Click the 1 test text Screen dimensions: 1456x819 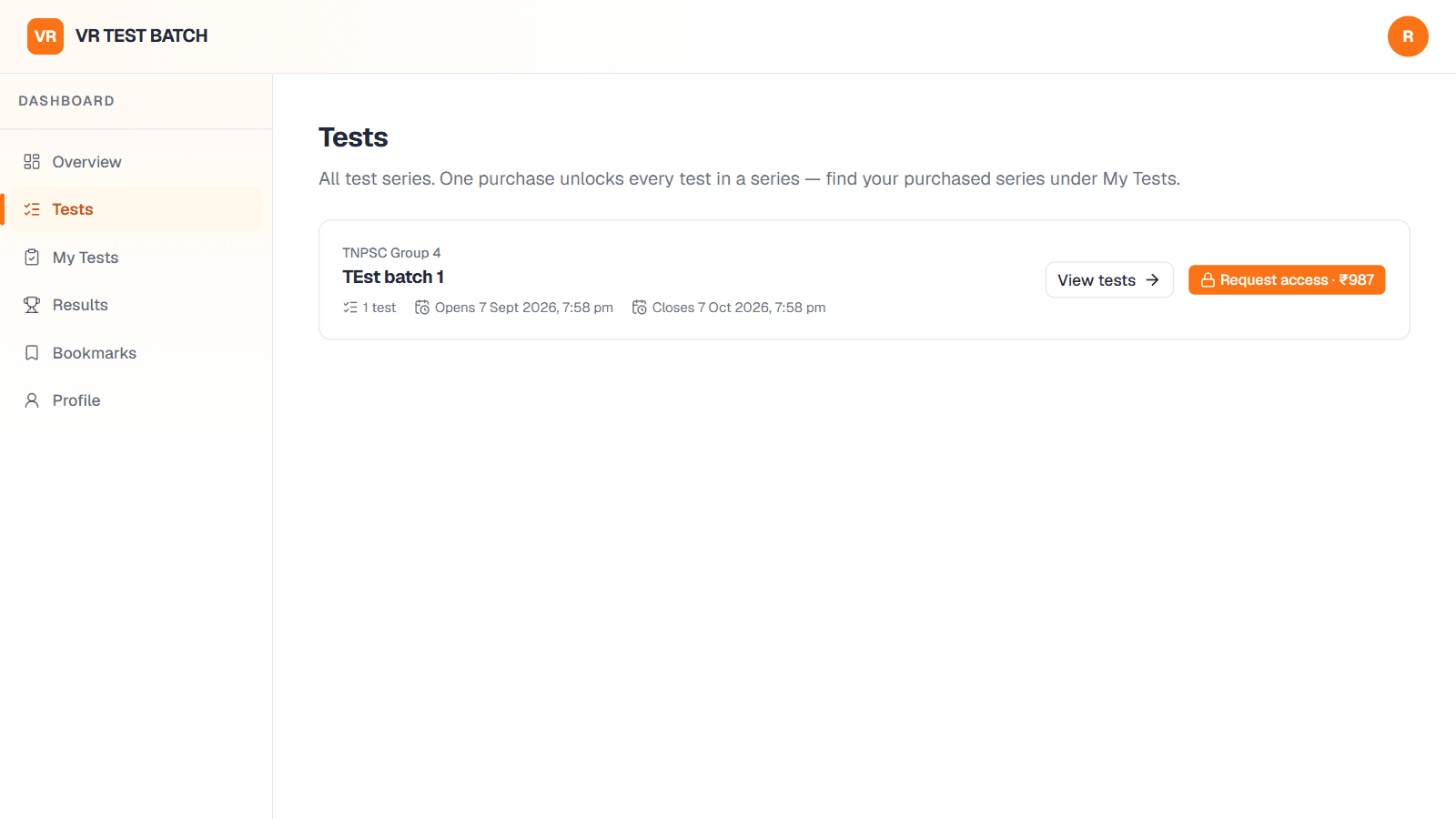pos(379,308)
